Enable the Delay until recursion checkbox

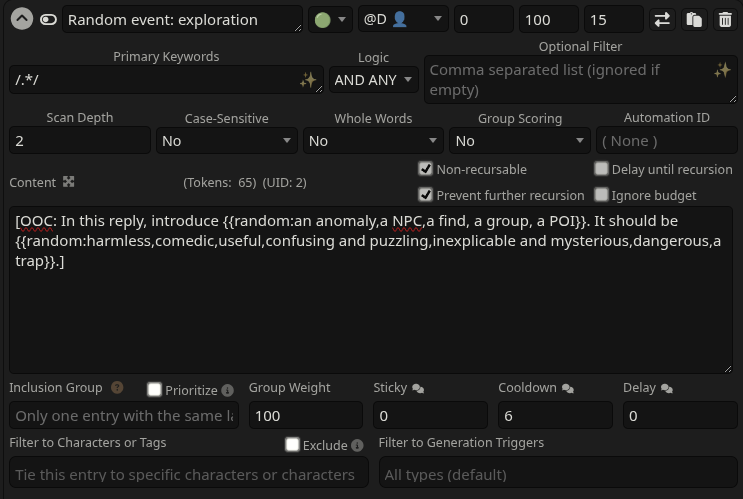601,169
